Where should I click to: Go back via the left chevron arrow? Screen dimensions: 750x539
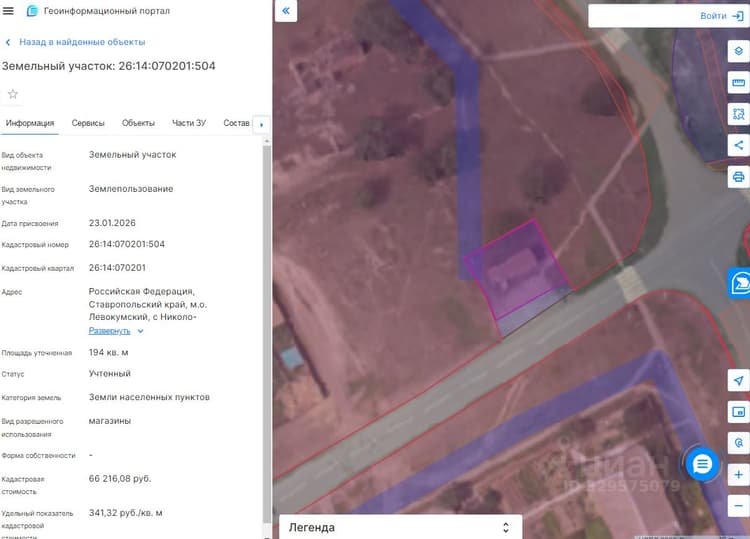[8, 42]
